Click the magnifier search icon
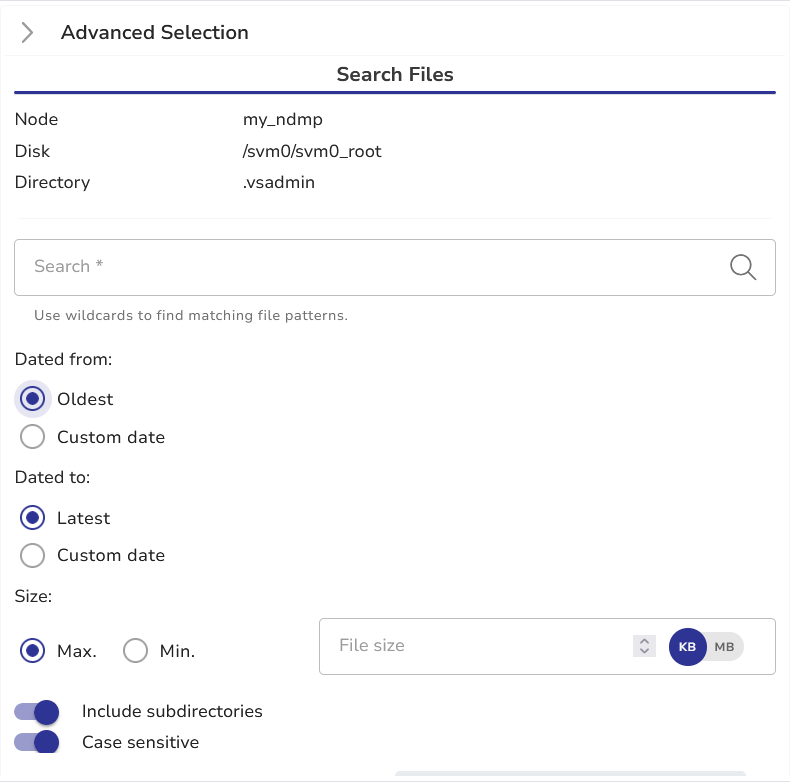790x782 pixels. 743,267
